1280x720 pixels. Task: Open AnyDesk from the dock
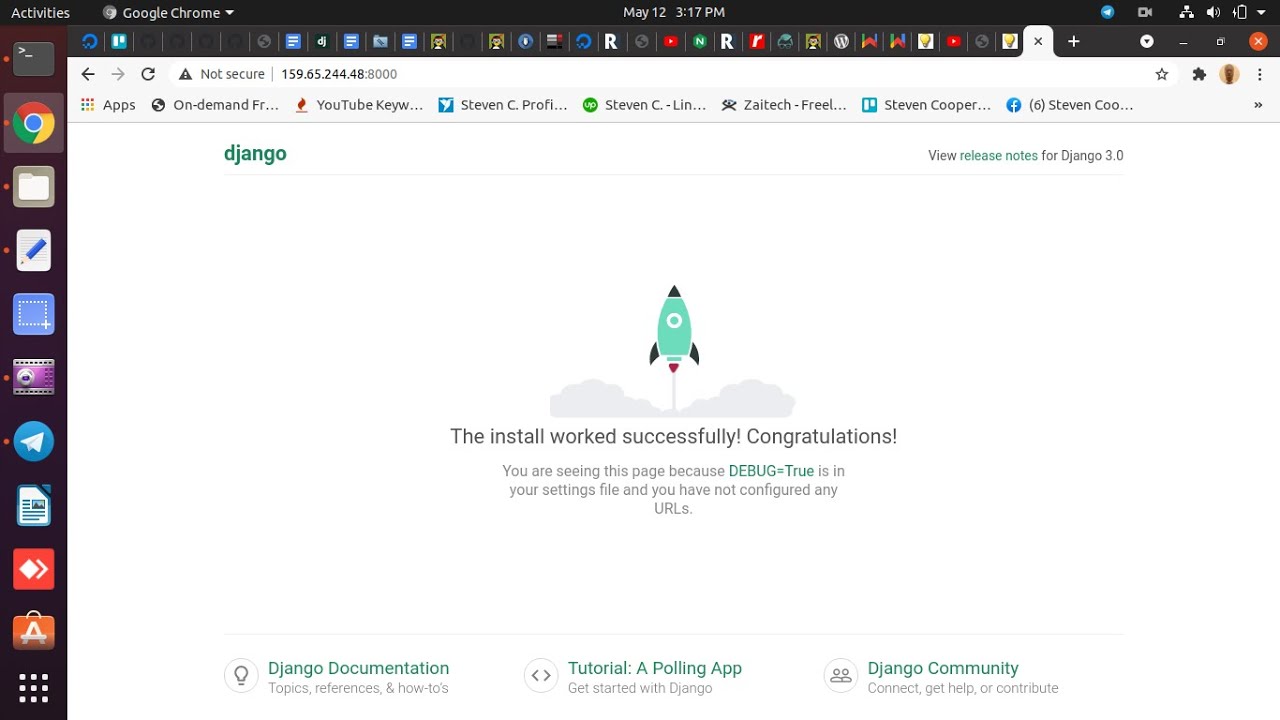pyautogui.click(x=33, y=569)
